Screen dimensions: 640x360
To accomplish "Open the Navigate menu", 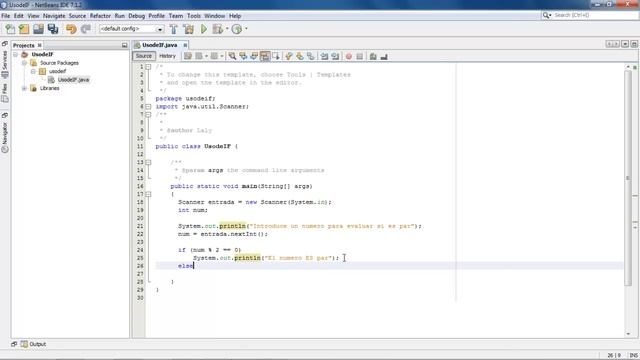I will point(54,16).
